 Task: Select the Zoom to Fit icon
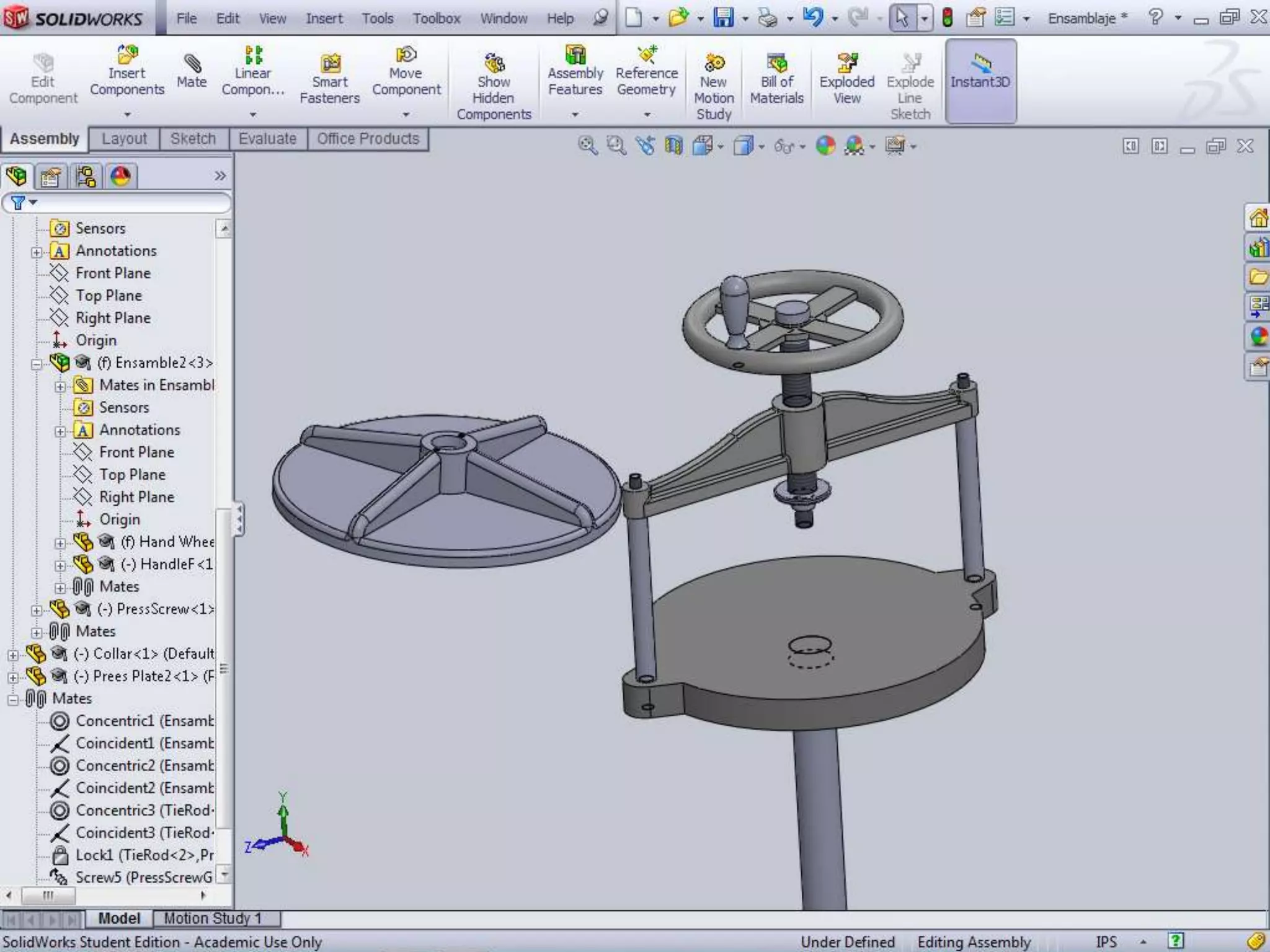tap(587, 146)
